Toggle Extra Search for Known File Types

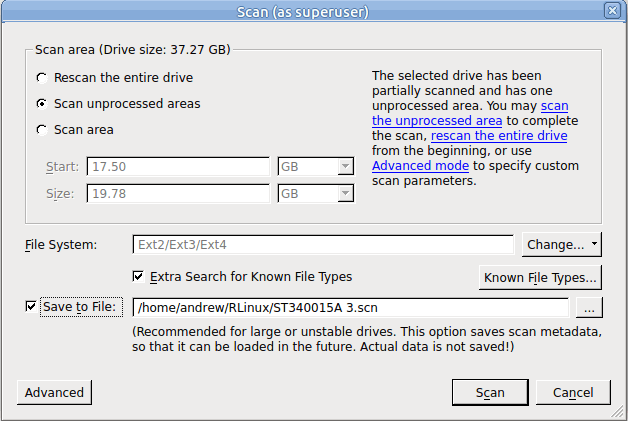tap(139, 276)
